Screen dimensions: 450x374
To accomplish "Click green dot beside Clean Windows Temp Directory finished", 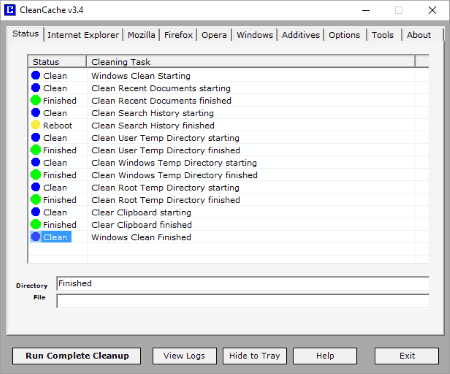I will pyautogui.click(x=36, y=175).
